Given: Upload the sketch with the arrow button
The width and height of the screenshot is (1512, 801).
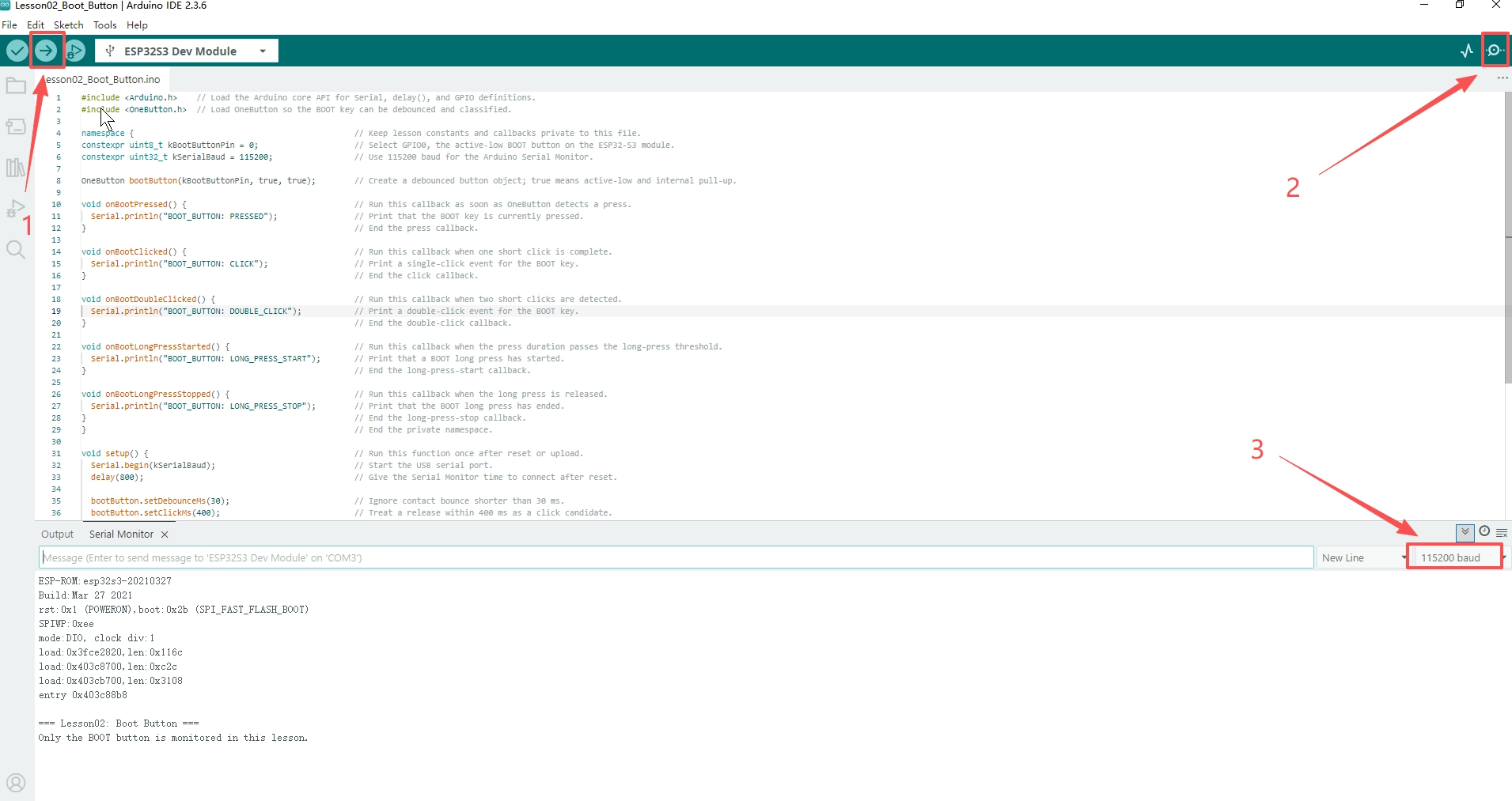Looking at the screenshot, I should [x=46, y=51].
